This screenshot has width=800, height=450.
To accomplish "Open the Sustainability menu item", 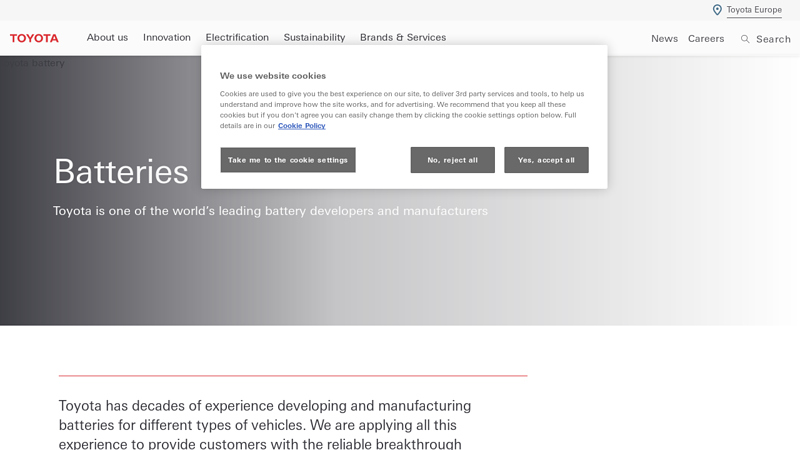I will 314,37.
